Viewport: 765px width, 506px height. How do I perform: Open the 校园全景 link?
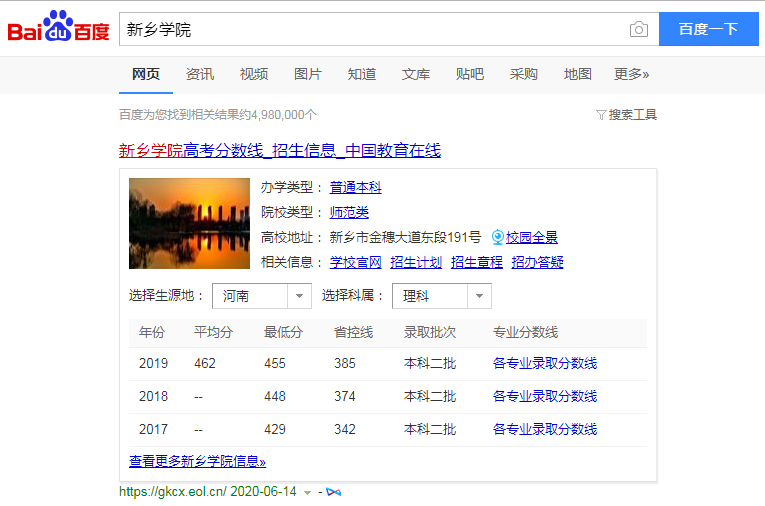[531, 237]
